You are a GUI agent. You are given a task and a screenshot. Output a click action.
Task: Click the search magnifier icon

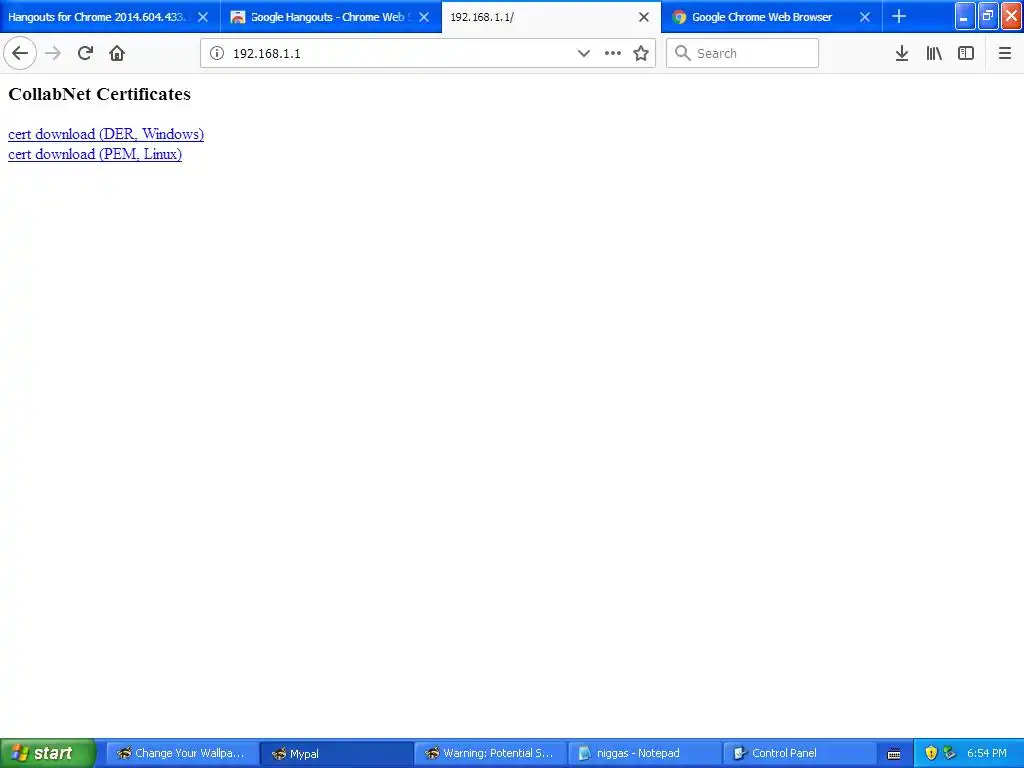click(682, 53)
